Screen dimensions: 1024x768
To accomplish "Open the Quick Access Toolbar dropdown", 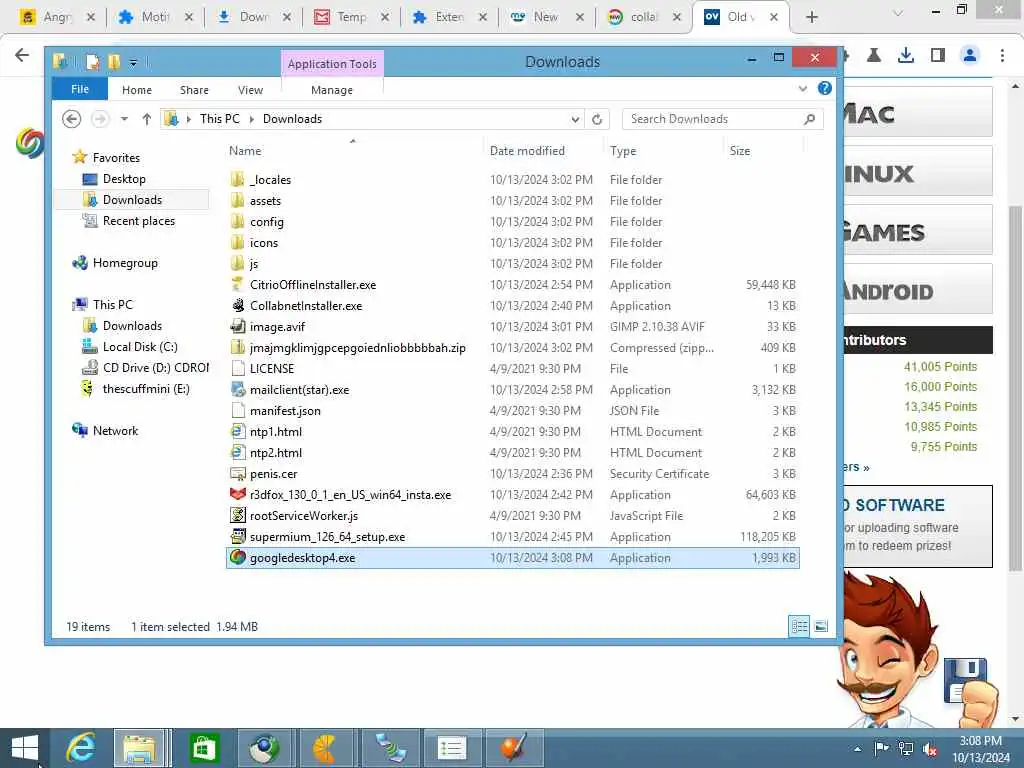I will coord(133,63).
